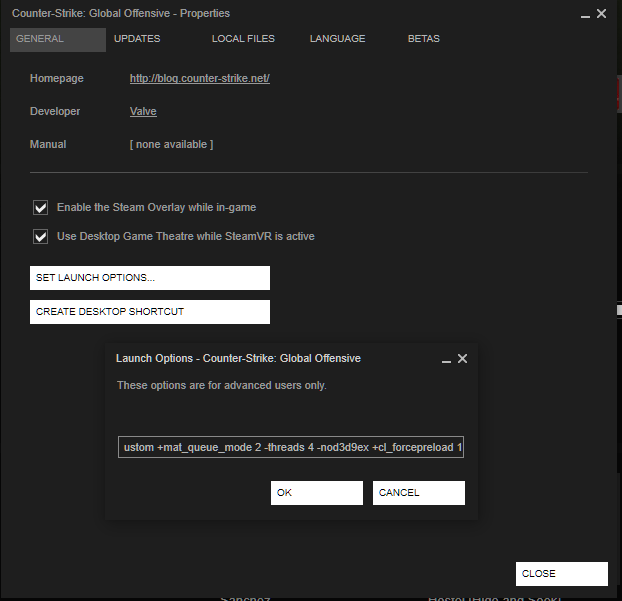
Task: Click 'These options are for advanced users only.'
Action: coord(222,385)
